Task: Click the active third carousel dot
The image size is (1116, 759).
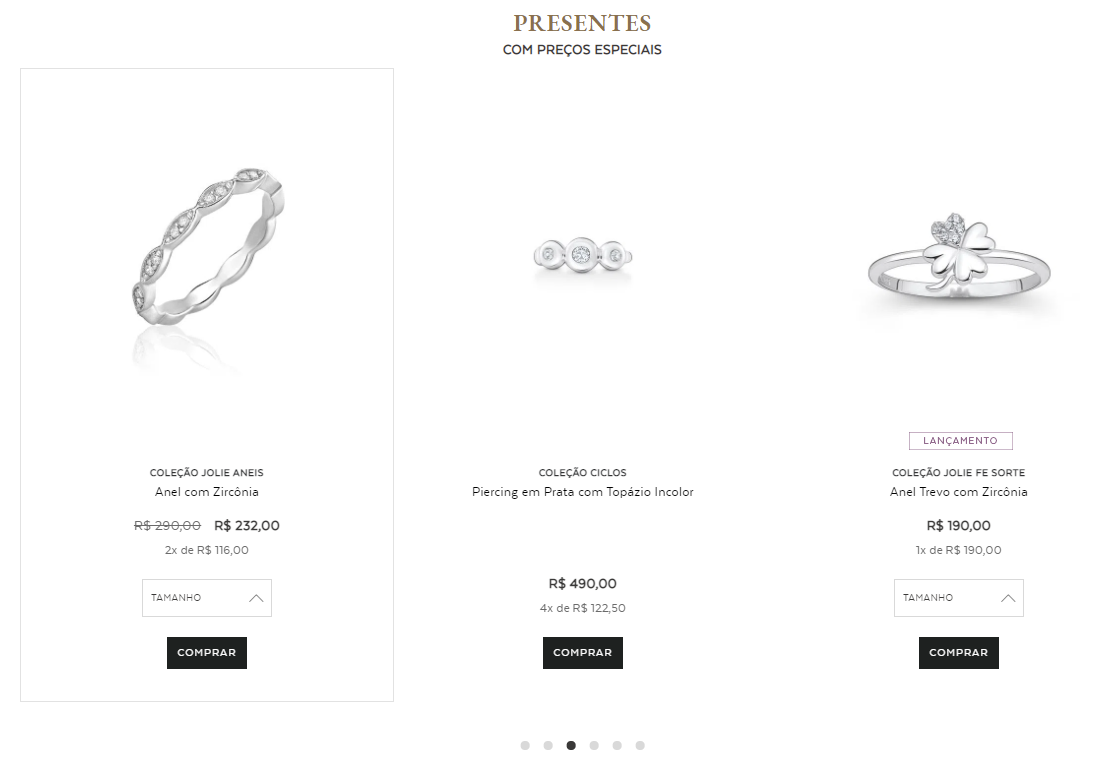Action: [x=571, y=745]
